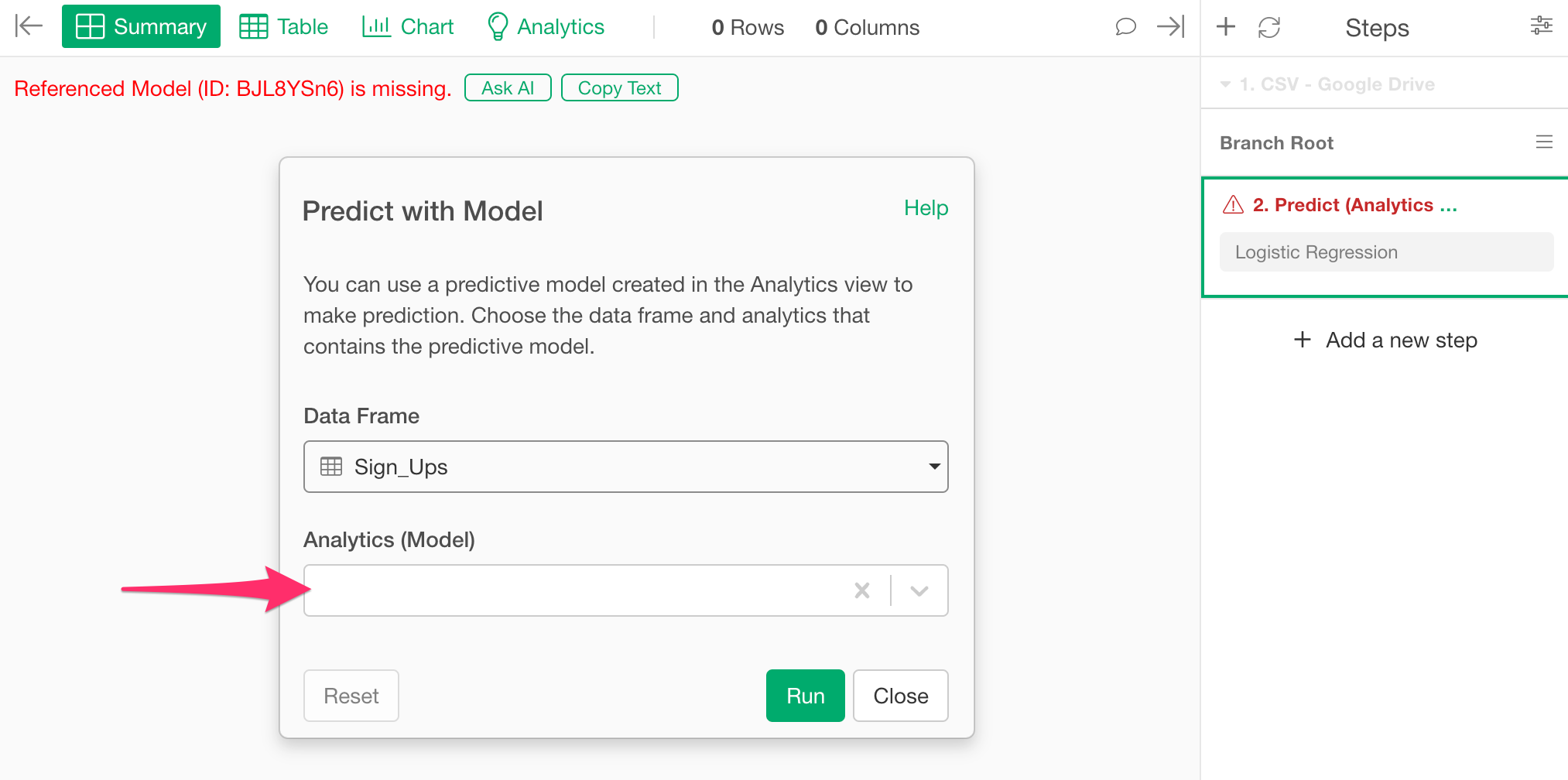Collapse left panel with arrow icon

(29, 26)
